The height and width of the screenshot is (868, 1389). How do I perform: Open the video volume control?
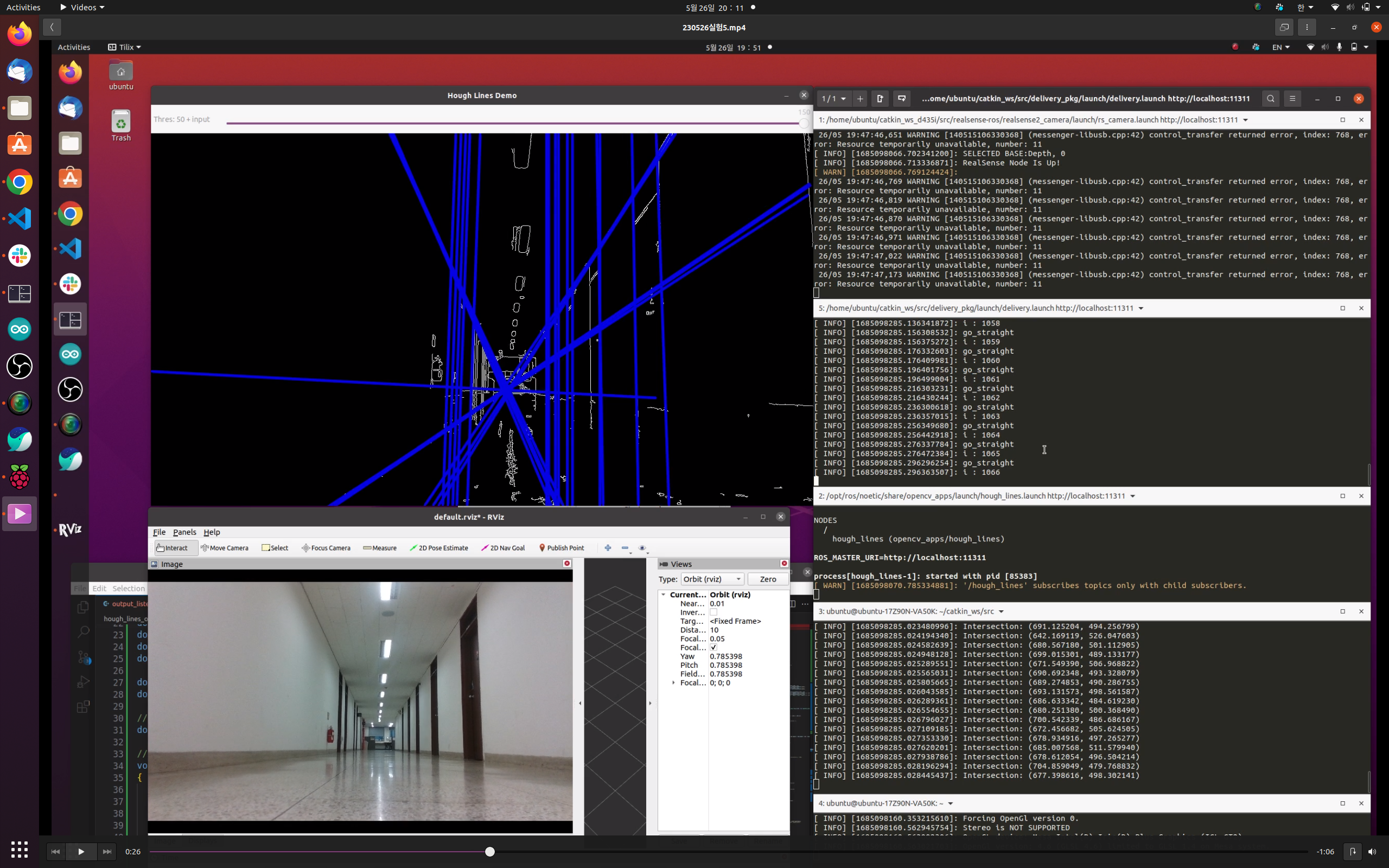point(1372,851)
